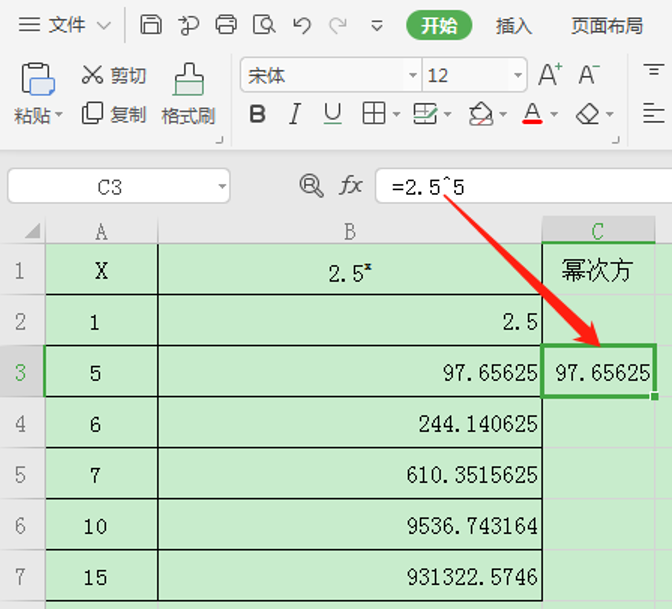
Task: Click the Save icon in quick access toolbar
Action: [x=151, y=24]
